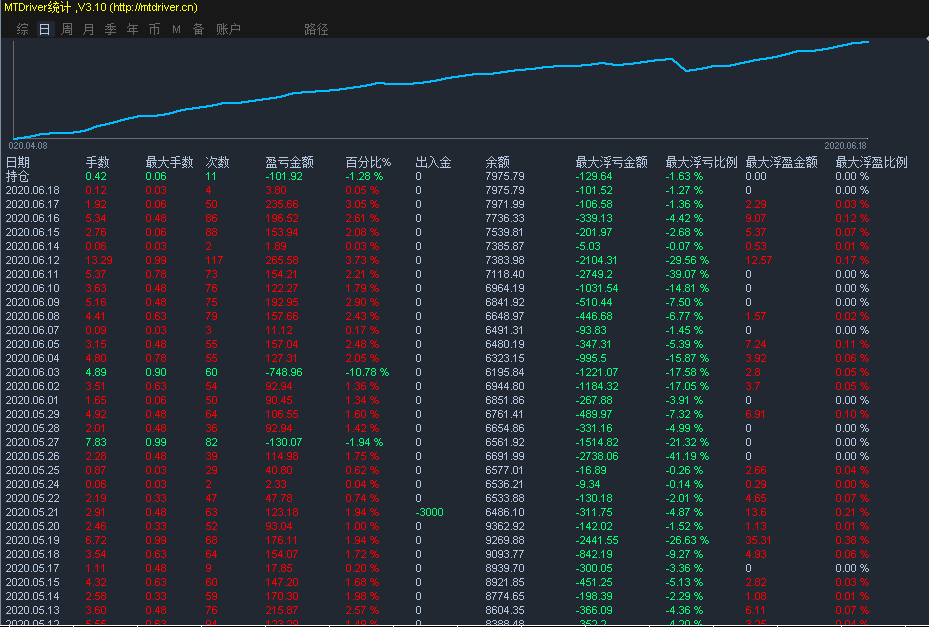Click the blue equity curve chart

pyautogui.click(x=441, y=89)
